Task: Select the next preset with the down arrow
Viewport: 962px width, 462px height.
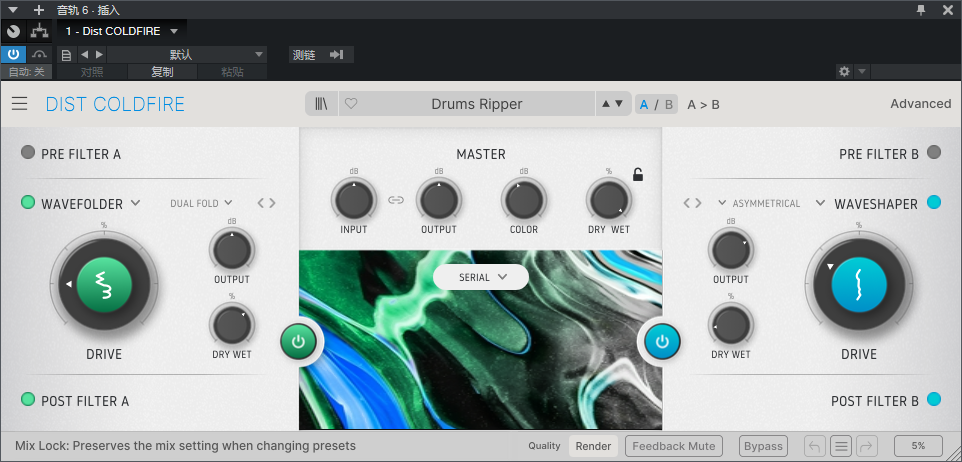Action: pos(619,104)
